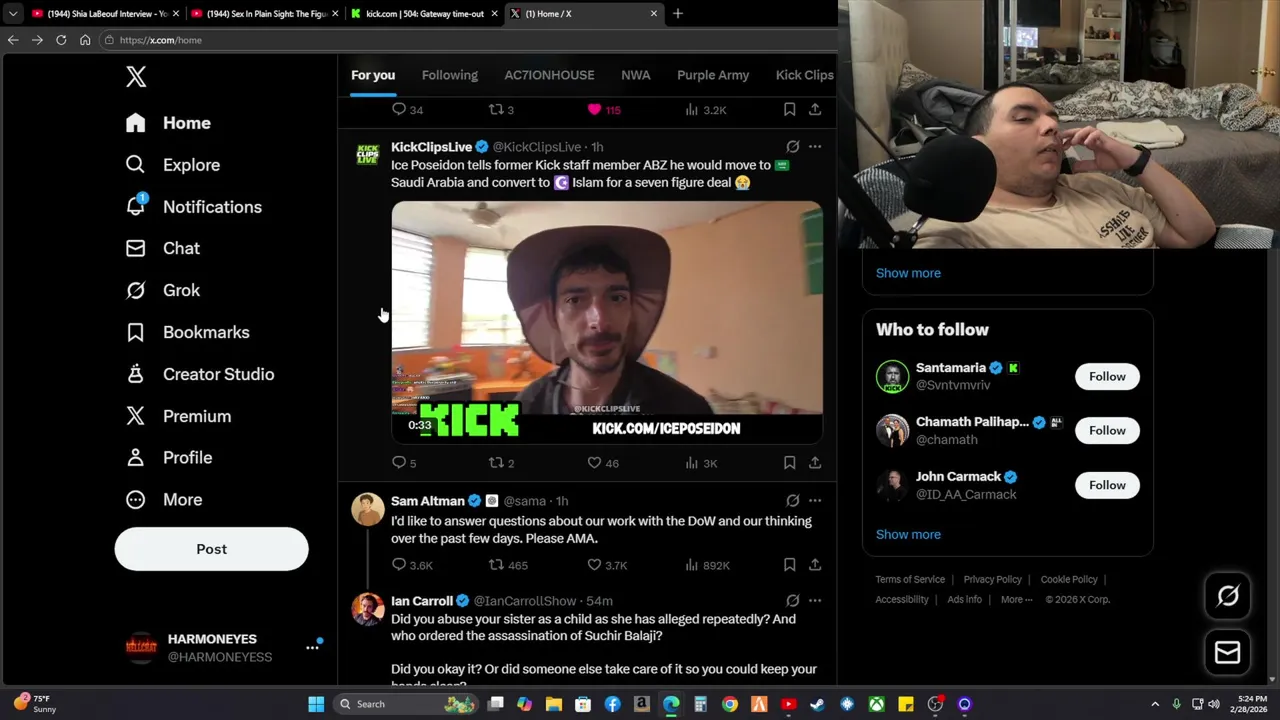Open the floating messages button

click(1227, 653)
